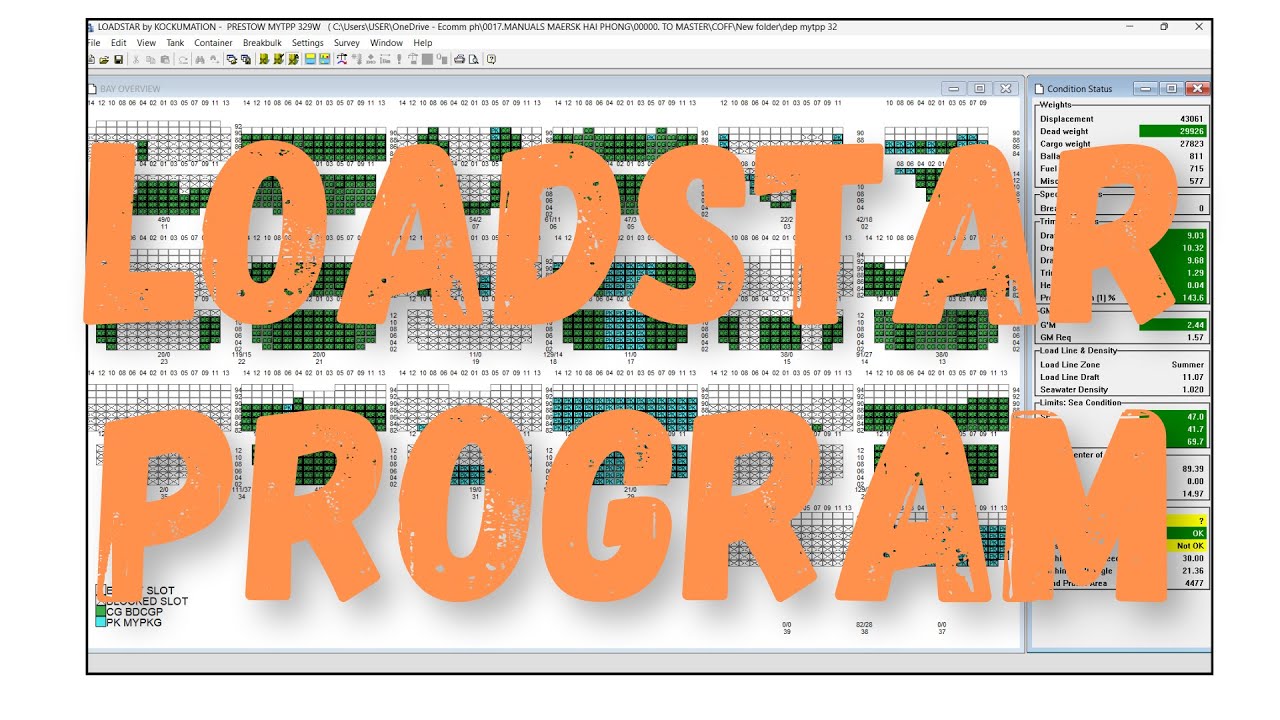The height and width of the screenshot is (720, 1280).
Task: Open the Tank menu
Action: (x=175, y=43)
